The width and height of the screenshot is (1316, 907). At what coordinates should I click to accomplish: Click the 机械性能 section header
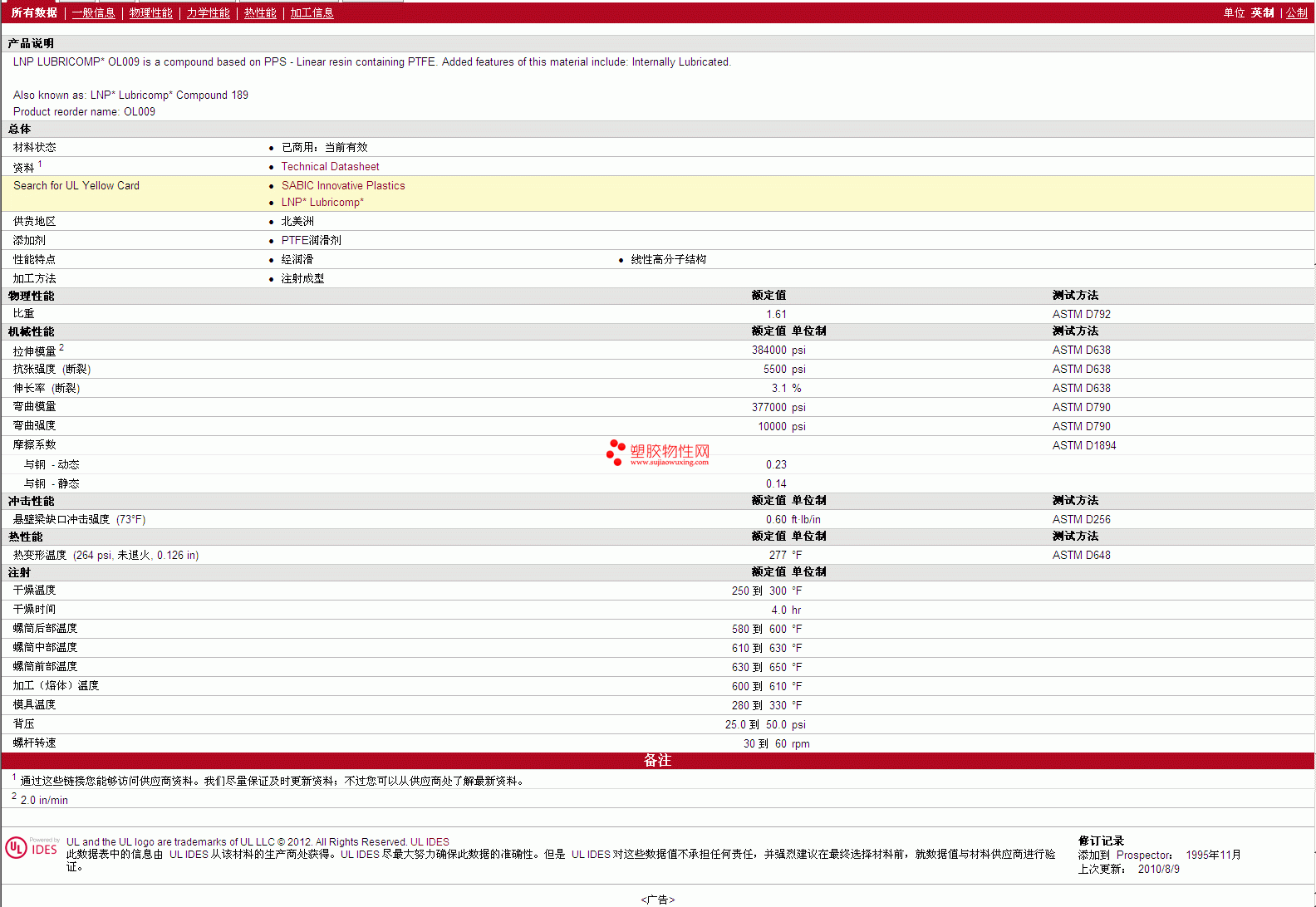coord(31,331)
